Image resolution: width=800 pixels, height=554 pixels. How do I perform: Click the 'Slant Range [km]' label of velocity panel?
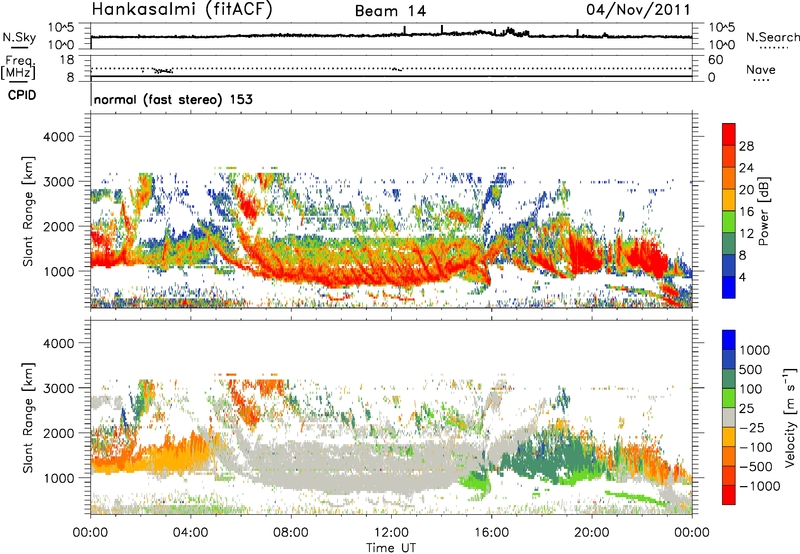pyautogui.click(x=28, y=417)
